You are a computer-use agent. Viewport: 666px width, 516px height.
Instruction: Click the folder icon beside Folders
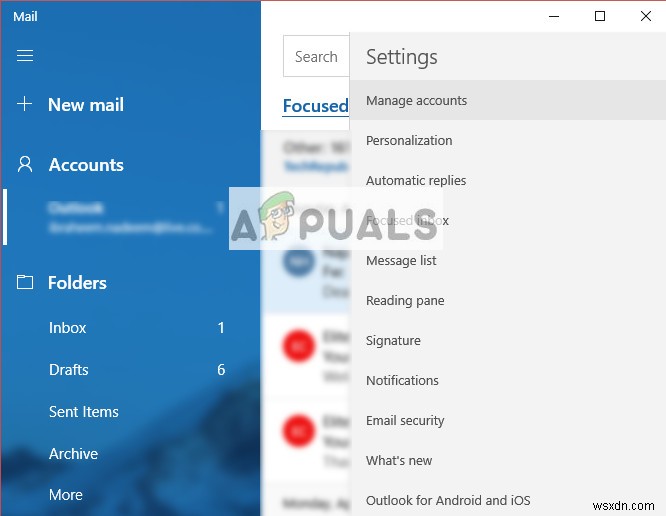(x=25, y=282)
